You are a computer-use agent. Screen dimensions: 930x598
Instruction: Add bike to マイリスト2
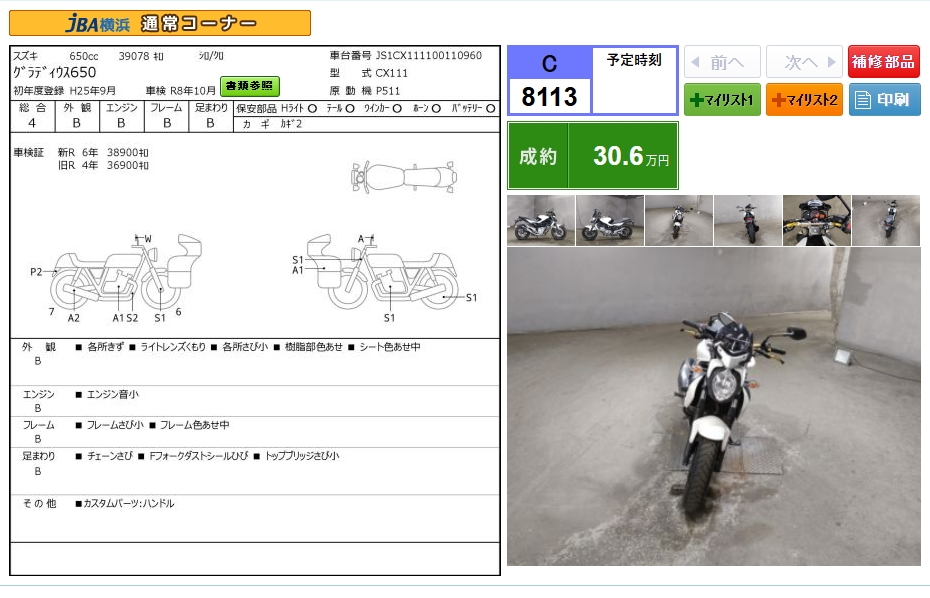pos(804,100)
